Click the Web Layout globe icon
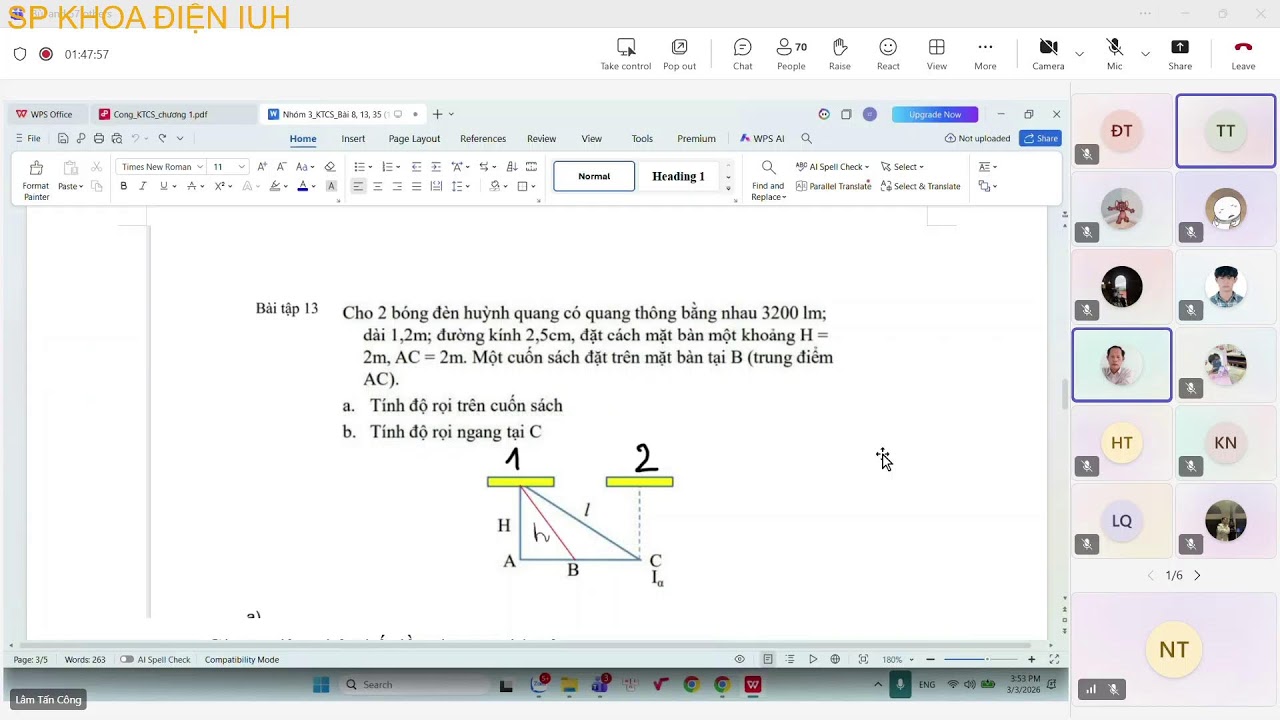1280x720 pixels. click(835, 659)
